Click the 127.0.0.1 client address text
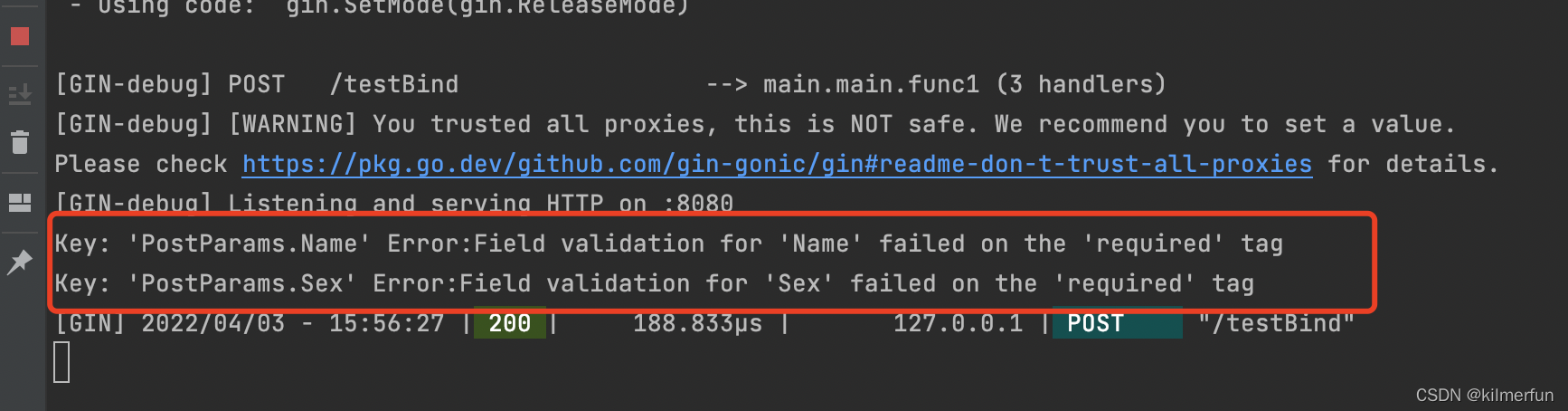The width and height of the screenshot is (1568, 411). click(x=958, y=323)
